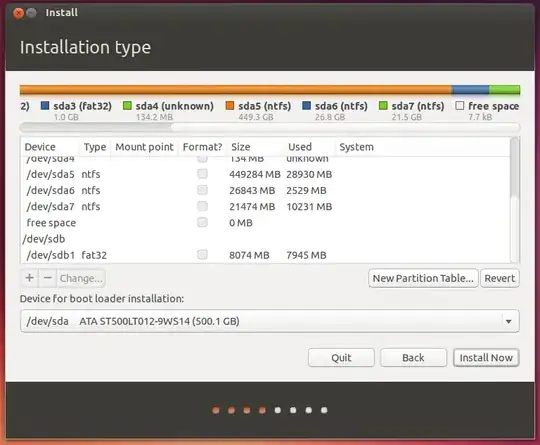Screen dimensions: 540x445
Task: Click the white free space legend square
Action: [459, 105]
